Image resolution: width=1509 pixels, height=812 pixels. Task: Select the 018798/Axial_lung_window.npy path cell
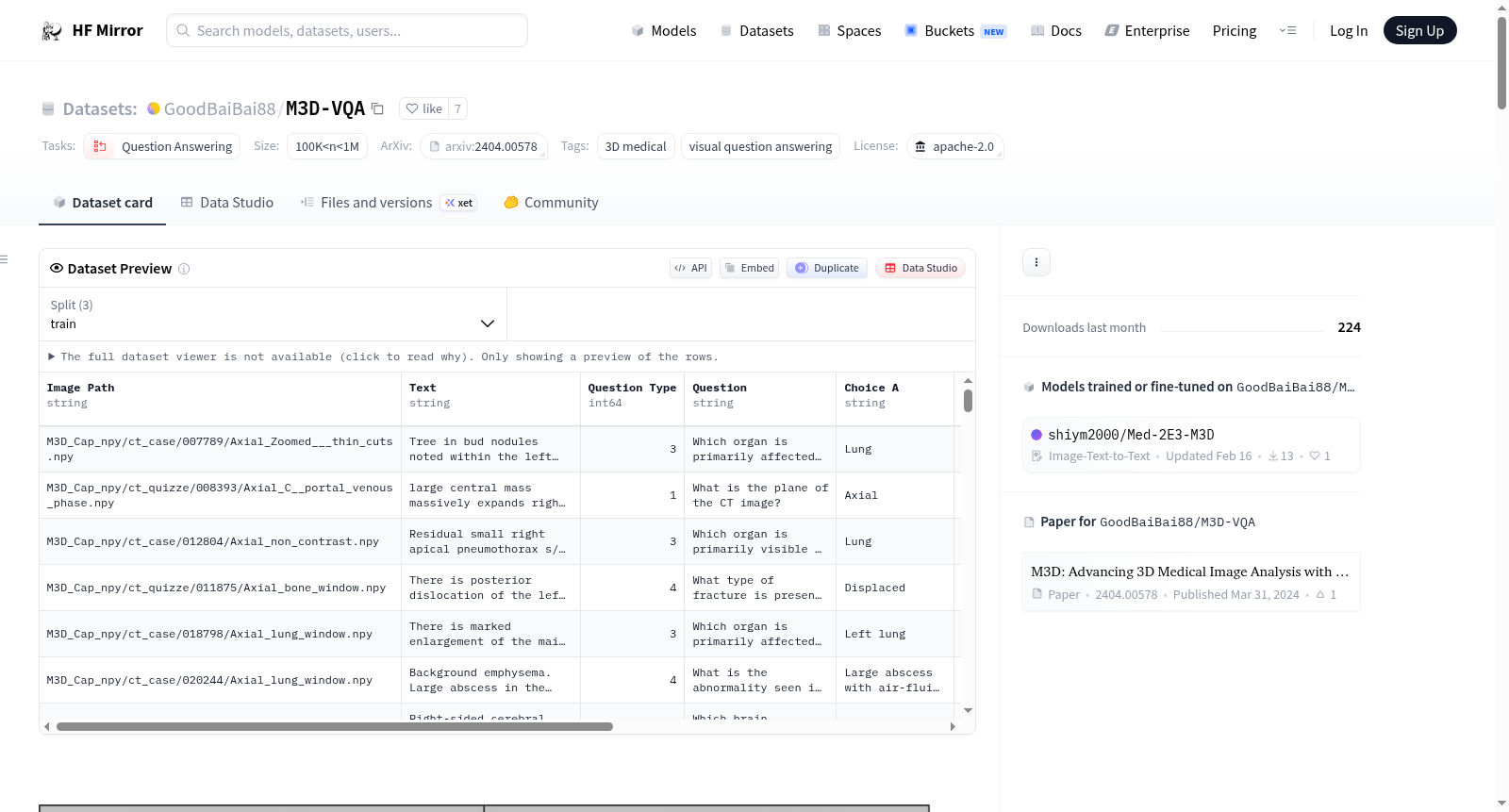click(x=221, y=634)
